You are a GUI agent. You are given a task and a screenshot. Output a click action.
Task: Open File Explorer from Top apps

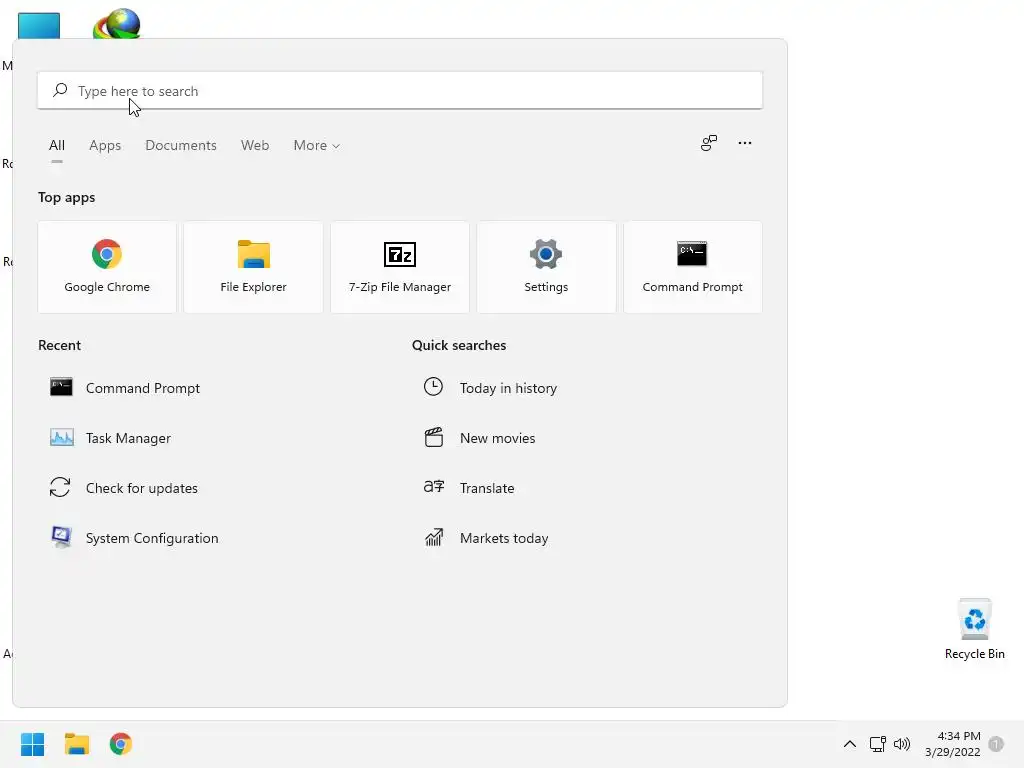pyautogui.click(x=253, y=267)
